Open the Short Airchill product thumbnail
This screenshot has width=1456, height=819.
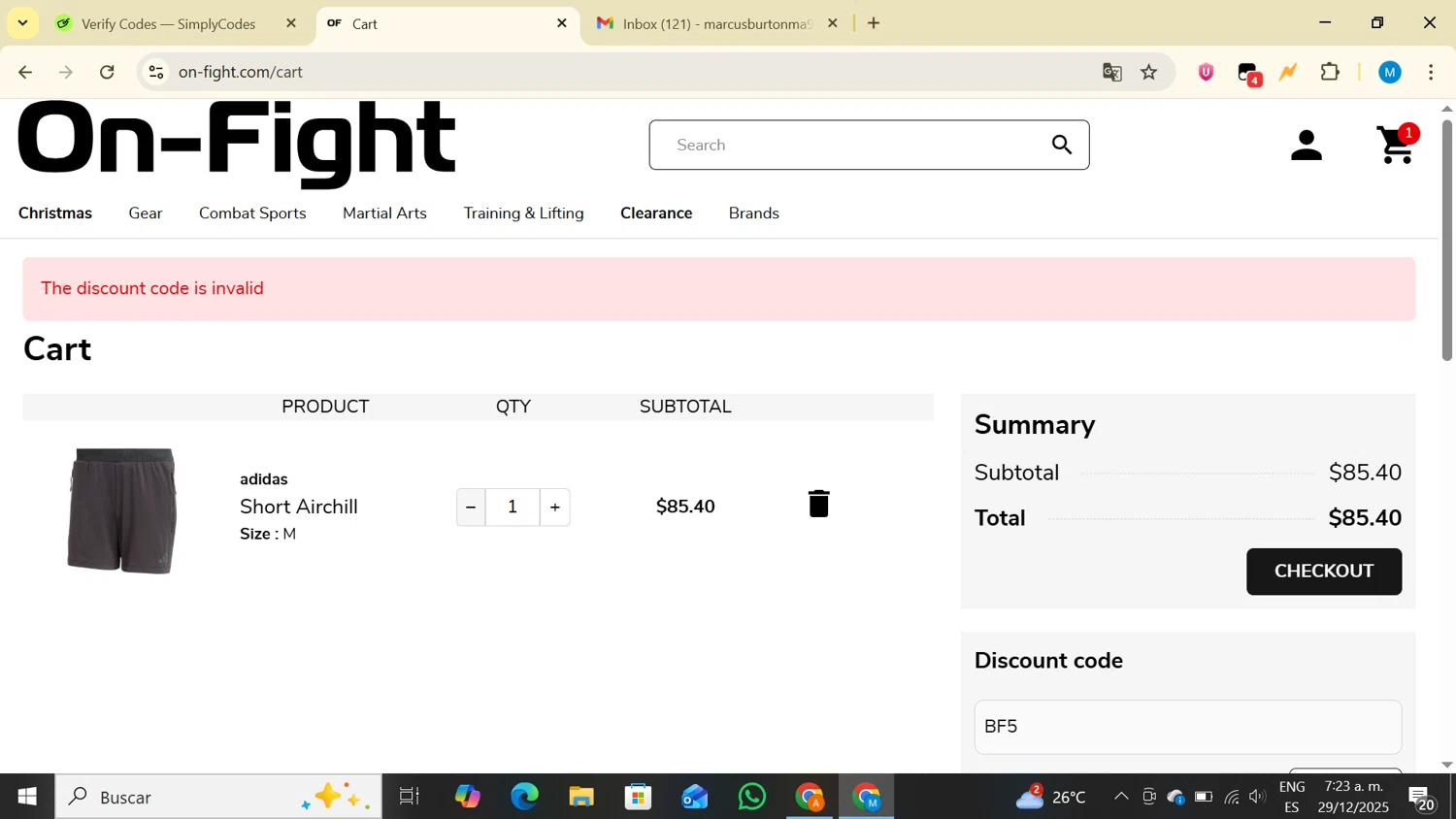[122, 510]
